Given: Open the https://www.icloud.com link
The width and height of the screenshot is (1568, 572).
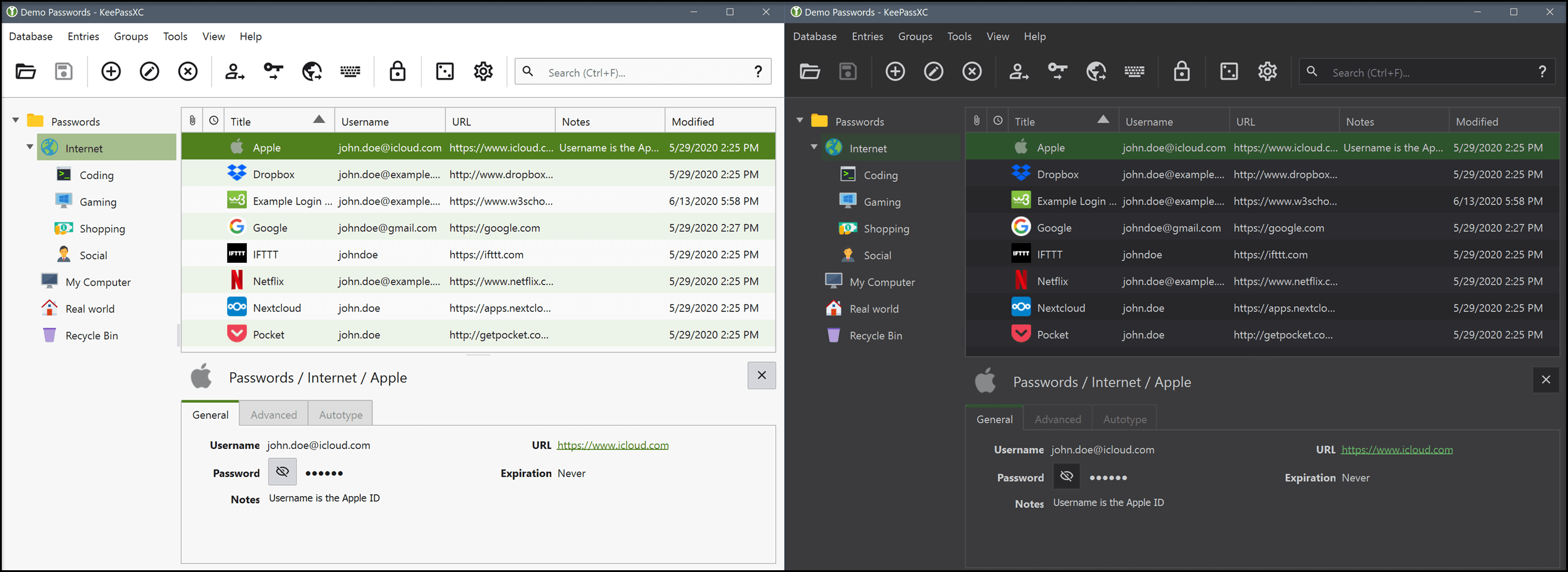Looking at the screenshot, I should [x=612, y=445].
